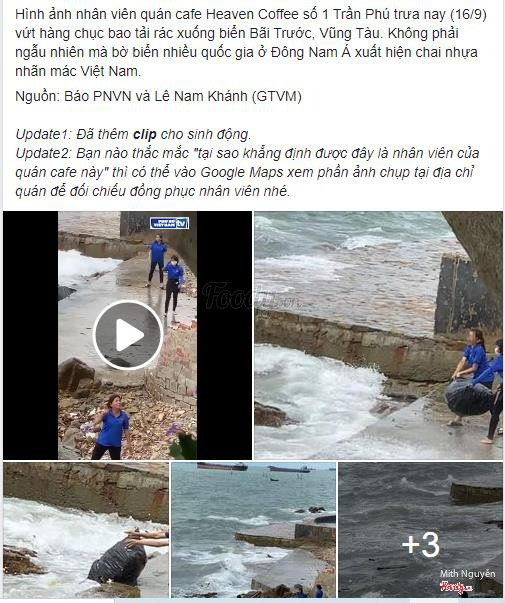Click the two blue-shirt women atop the video
The image size is (505, 603).
pyautogui.click(x=165, y=274)
